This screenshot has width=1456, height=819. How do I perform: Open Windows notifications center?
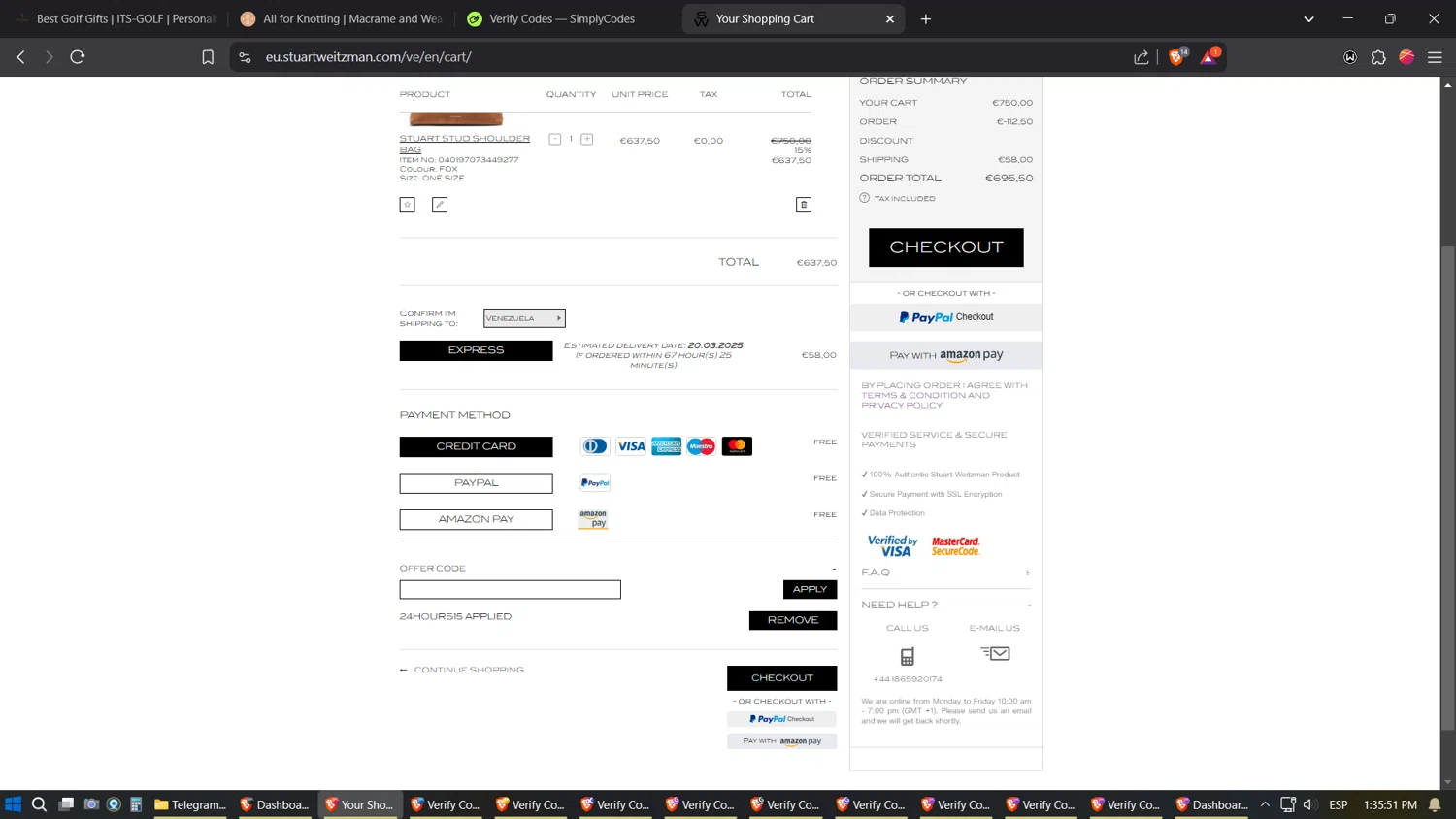coord(1435,804)
